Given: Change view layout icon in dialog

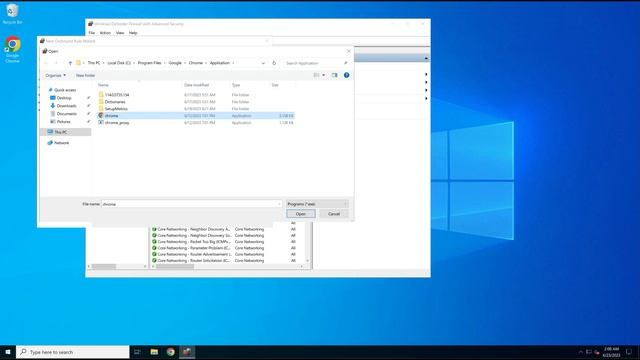Looking at the screenshot, I should [316, 76].
